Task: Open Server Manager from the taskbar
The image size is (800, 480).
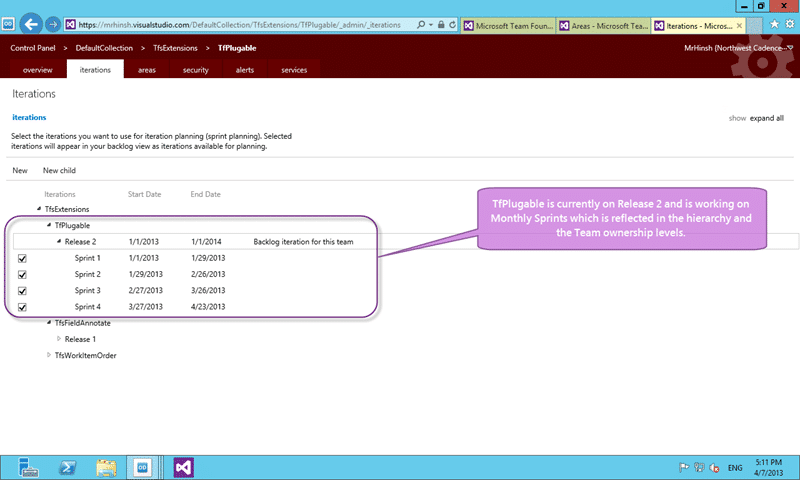Action: [28, 467]
